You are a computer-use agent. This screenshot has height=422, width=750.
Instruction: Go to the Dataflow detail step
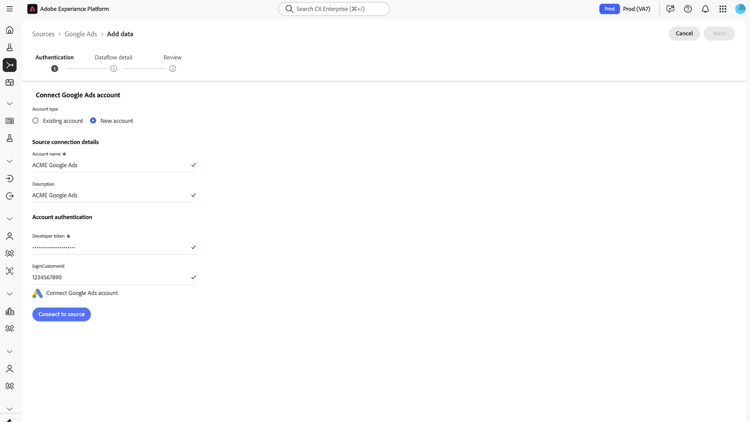113,57
